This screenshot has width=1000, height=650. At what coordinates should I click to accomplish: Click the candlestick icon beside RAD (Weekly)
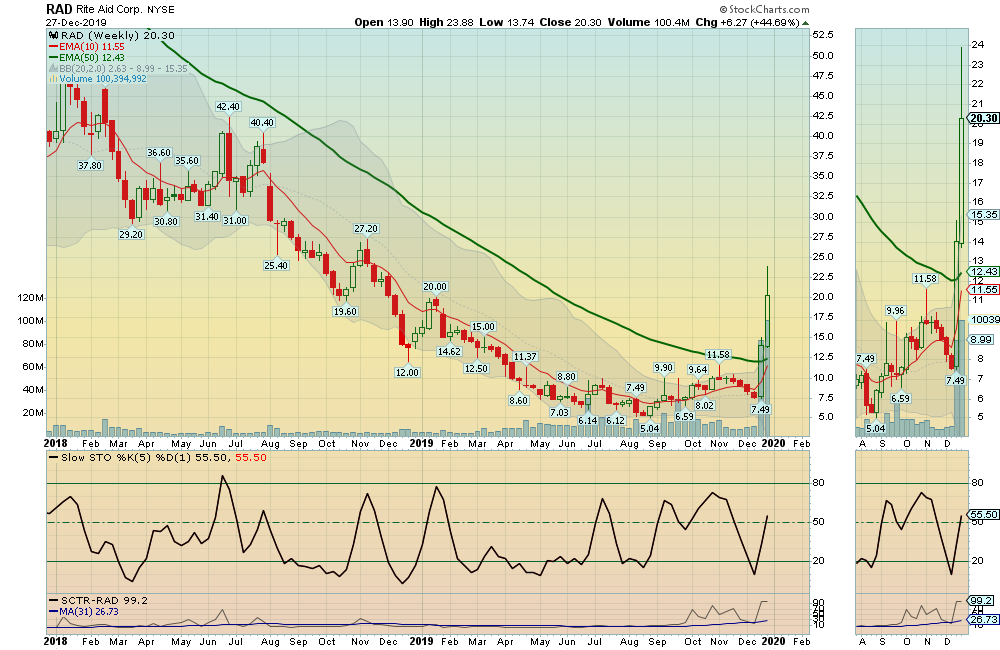[54, 36]
